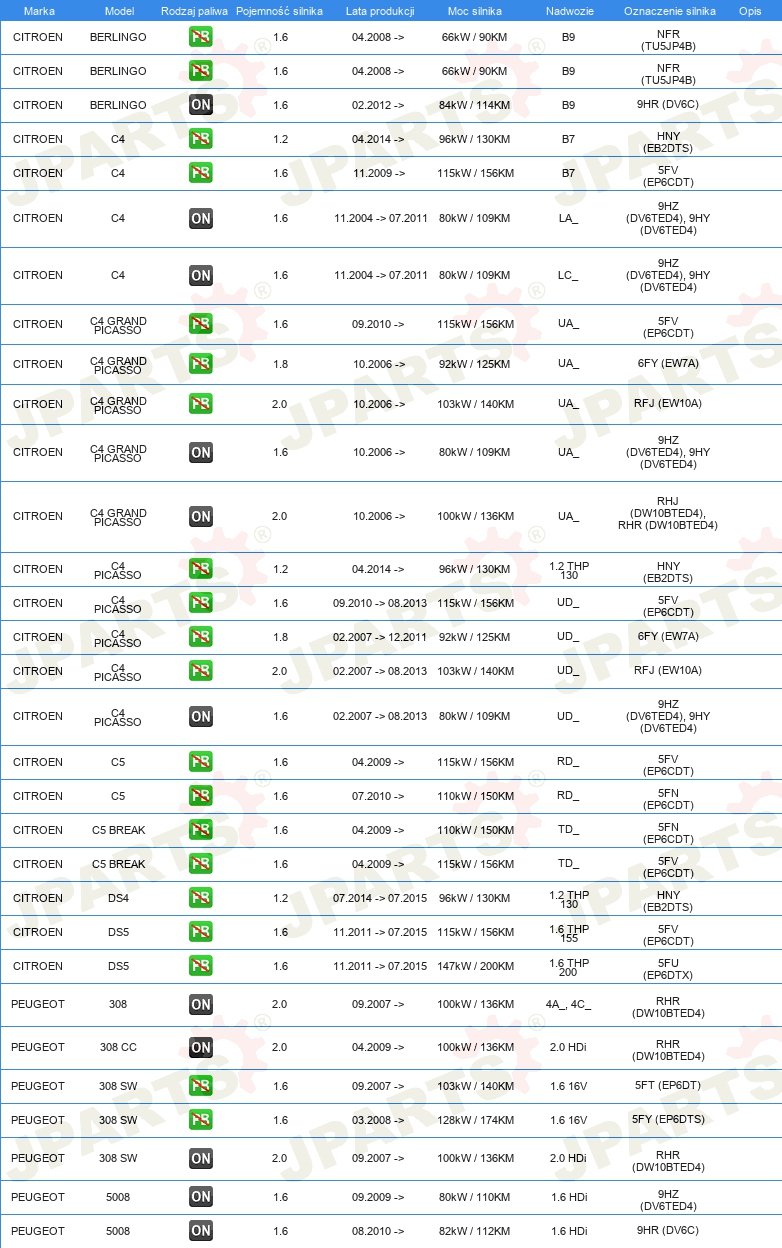Image resolution: width=782 pixels, height=1248 pixels.
Task: Select the ON icon in the C4 PICASSO 1.6 80kW row
Action: tap(200, 716)
